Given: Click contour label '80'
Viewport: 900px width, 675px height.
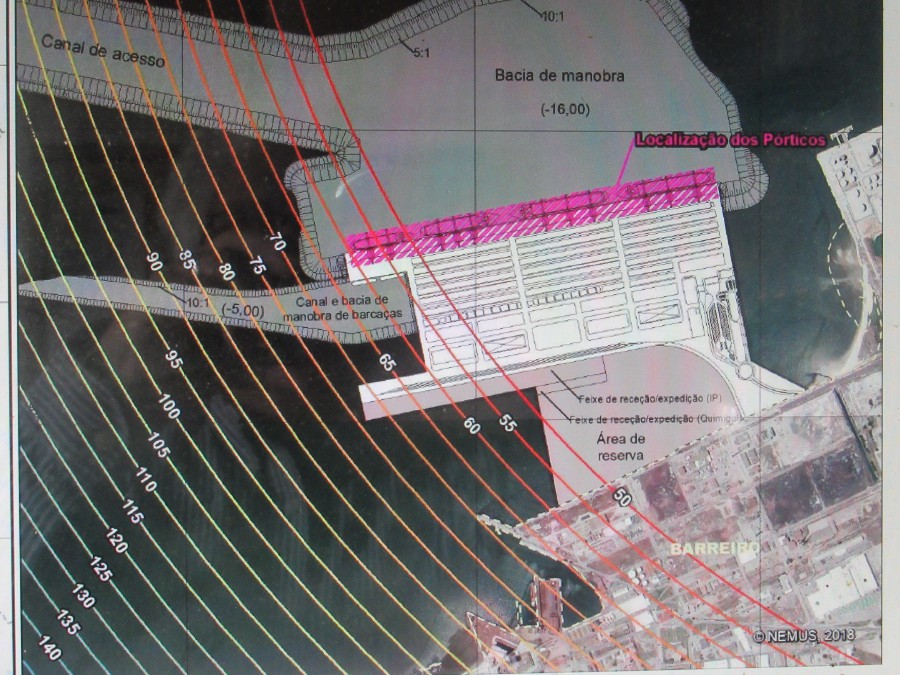Looking at the screenshot, I should point(226,271).
